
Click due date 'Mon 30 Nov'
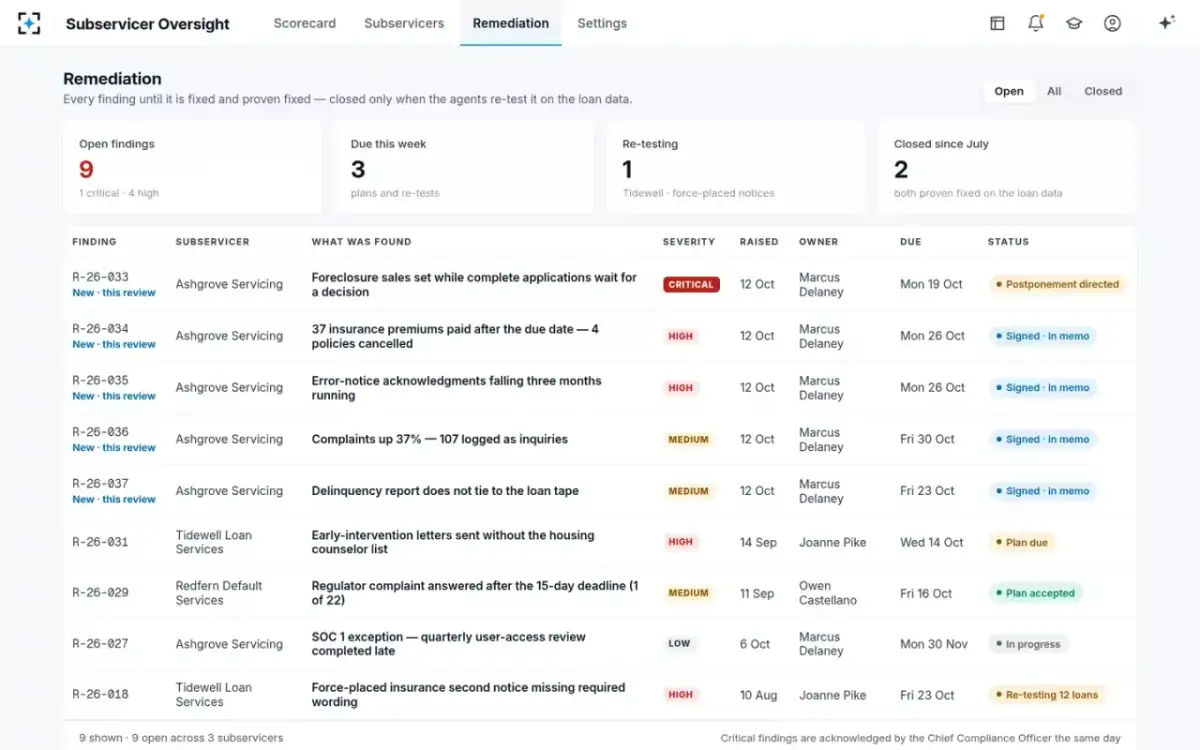tap(934, 644)
